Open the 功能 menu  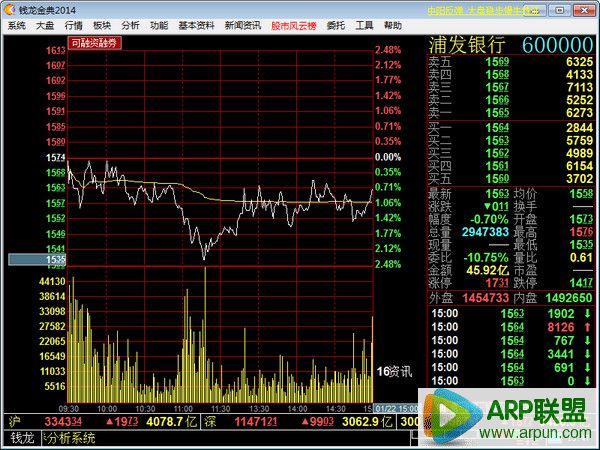[159, 26]
